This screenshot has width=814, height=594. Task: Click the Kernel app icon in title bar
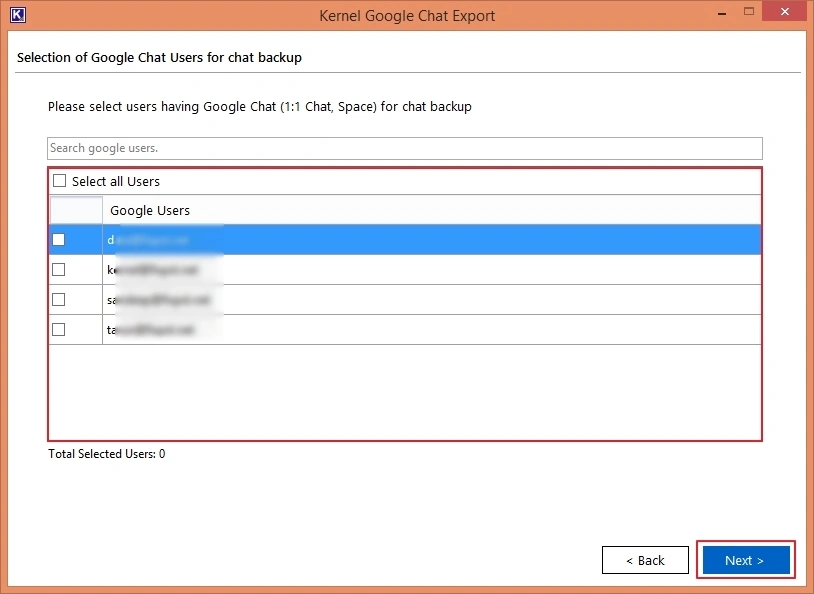coord(18,15)
